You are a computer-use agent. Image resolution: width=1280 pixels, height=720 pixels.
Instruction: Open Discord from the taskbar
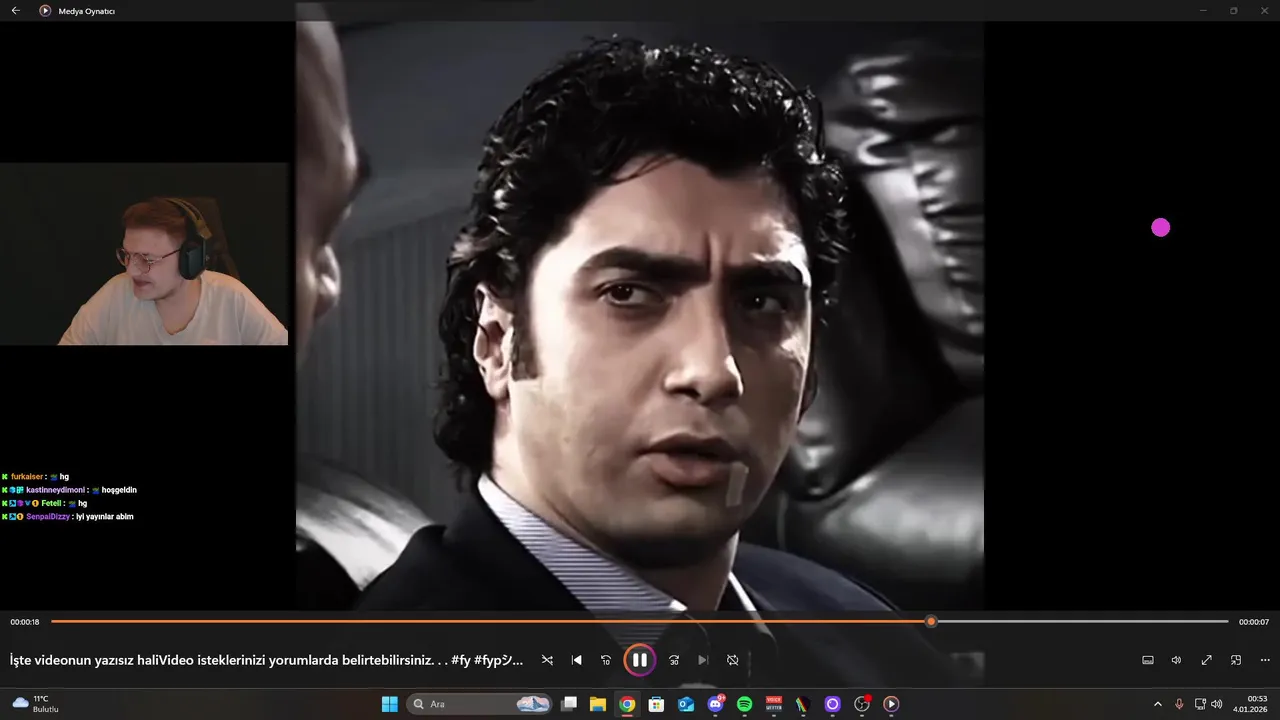[715, 704]
